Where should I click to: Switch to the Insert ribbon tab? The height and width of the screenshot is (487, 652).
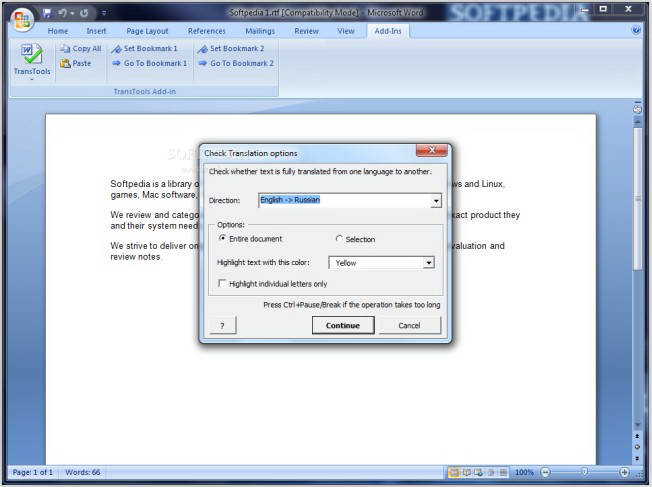96,31
